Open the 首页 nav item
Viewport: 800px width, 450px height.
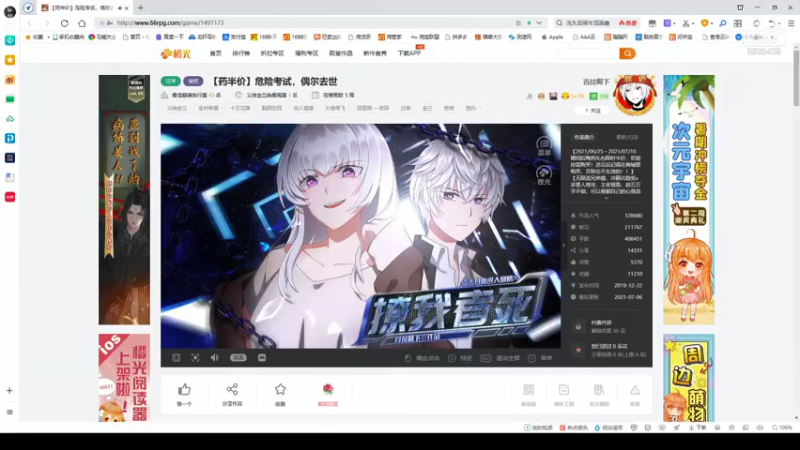216,53
